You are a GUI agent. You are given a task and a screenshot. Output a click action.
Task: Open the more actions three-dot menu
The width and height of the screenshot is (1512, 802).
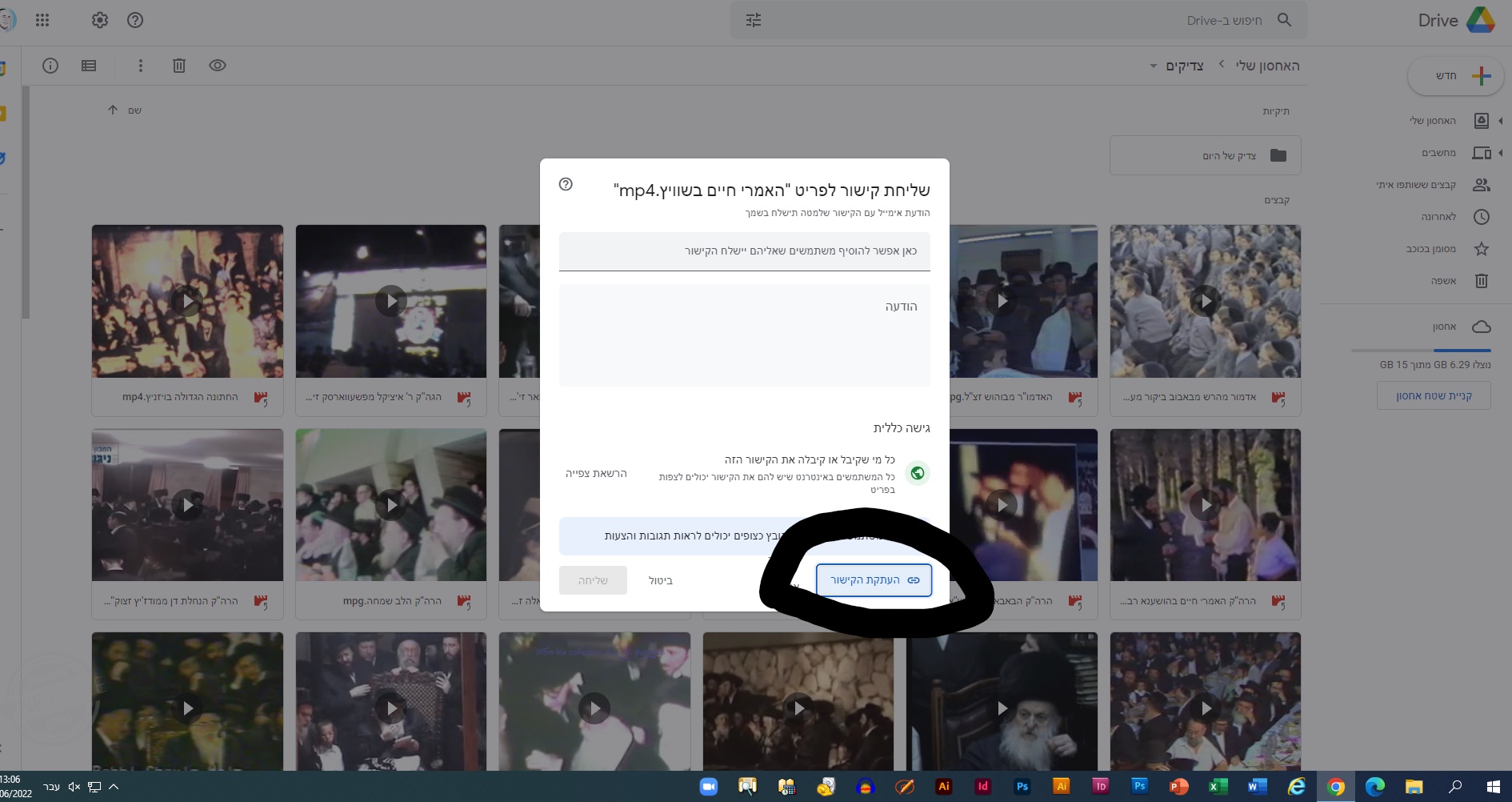tap(140, 66)
